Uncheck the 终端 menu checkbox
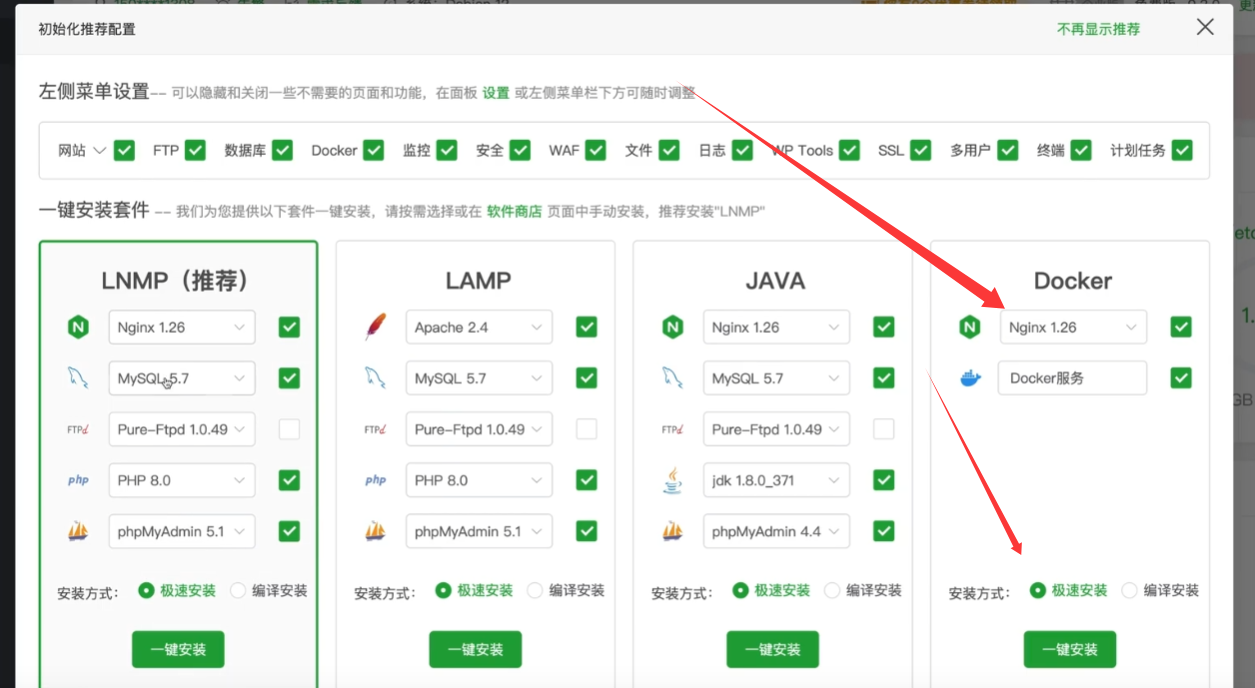 pyautogui.click(x=1081, y=150)
